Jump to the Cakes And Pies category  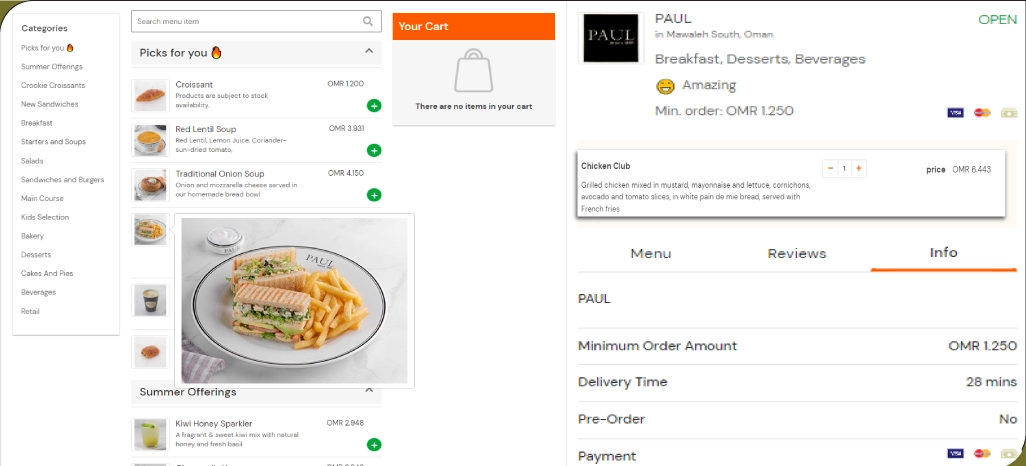pos(47,273)
